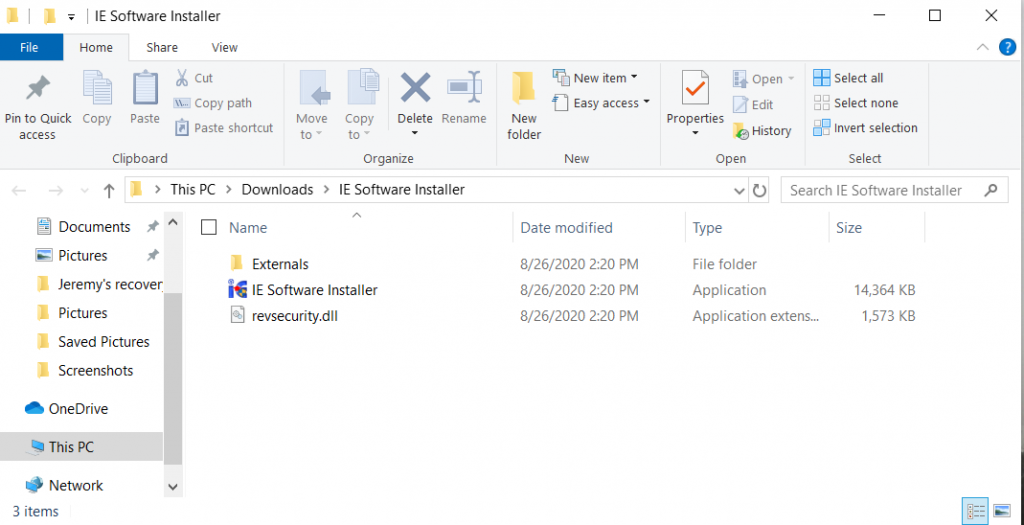Screen dimensions: 1024x525
Task: Click the navigation pane scroll up arrow
Action: click(x=172, y=222)
